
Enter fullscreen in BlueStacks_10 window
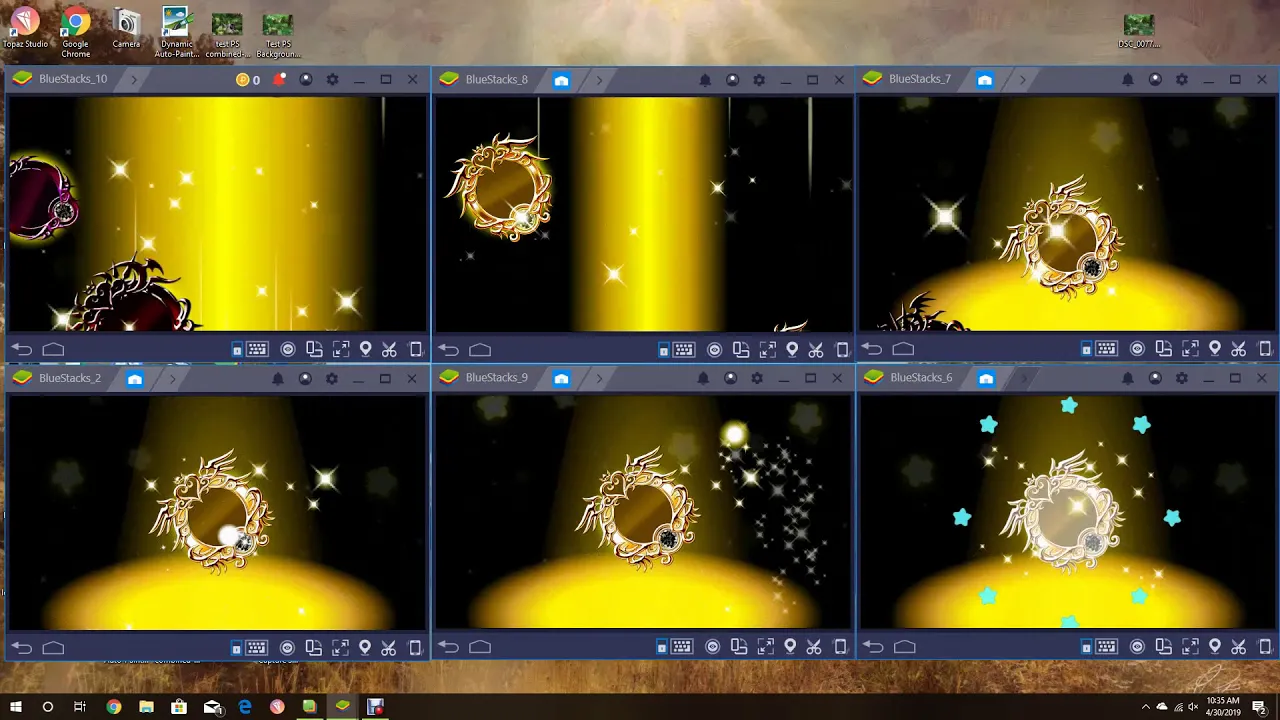[x=341, y=349]
